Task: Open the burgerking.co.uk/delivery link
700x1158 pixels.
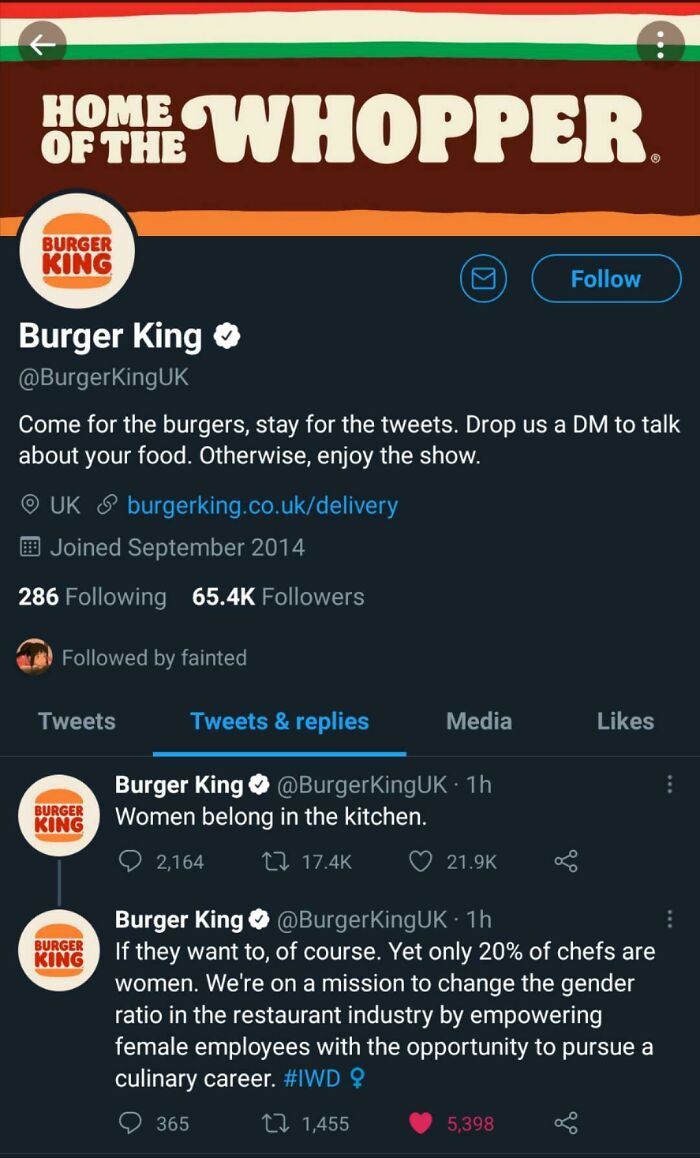Action: [262, 505]
